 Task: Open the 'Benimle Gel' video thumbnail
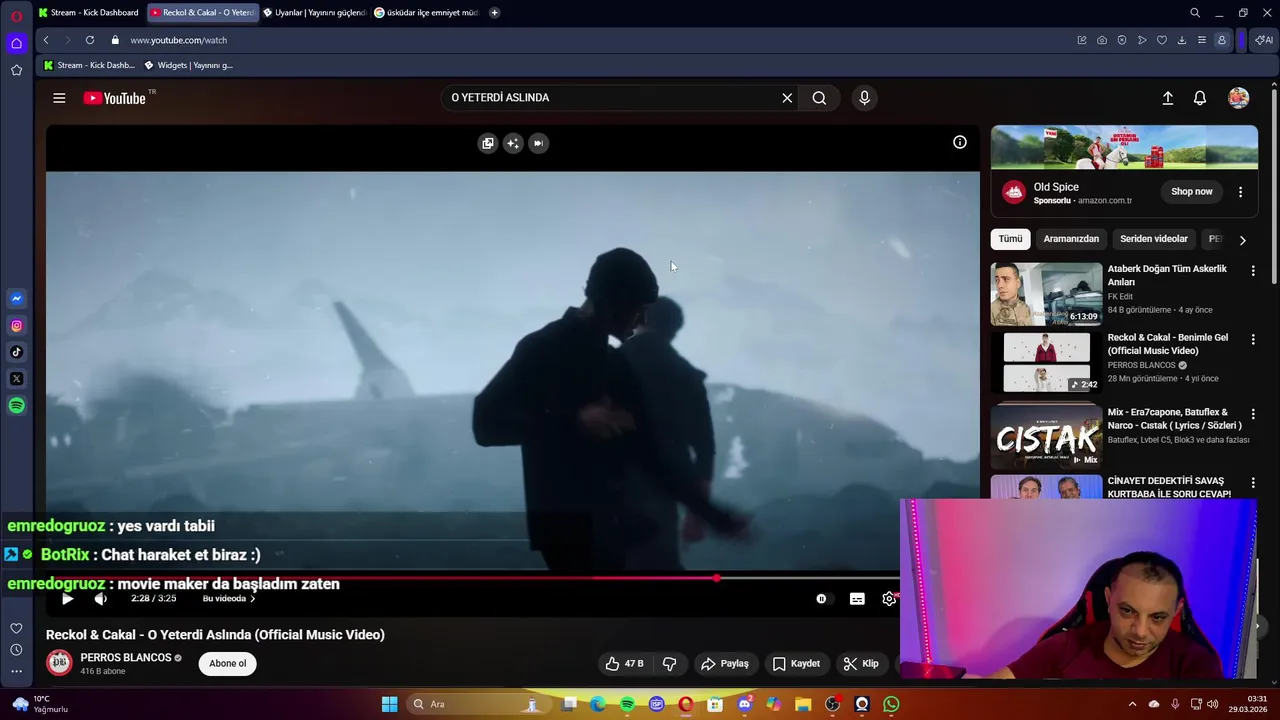coord(1046,363)
